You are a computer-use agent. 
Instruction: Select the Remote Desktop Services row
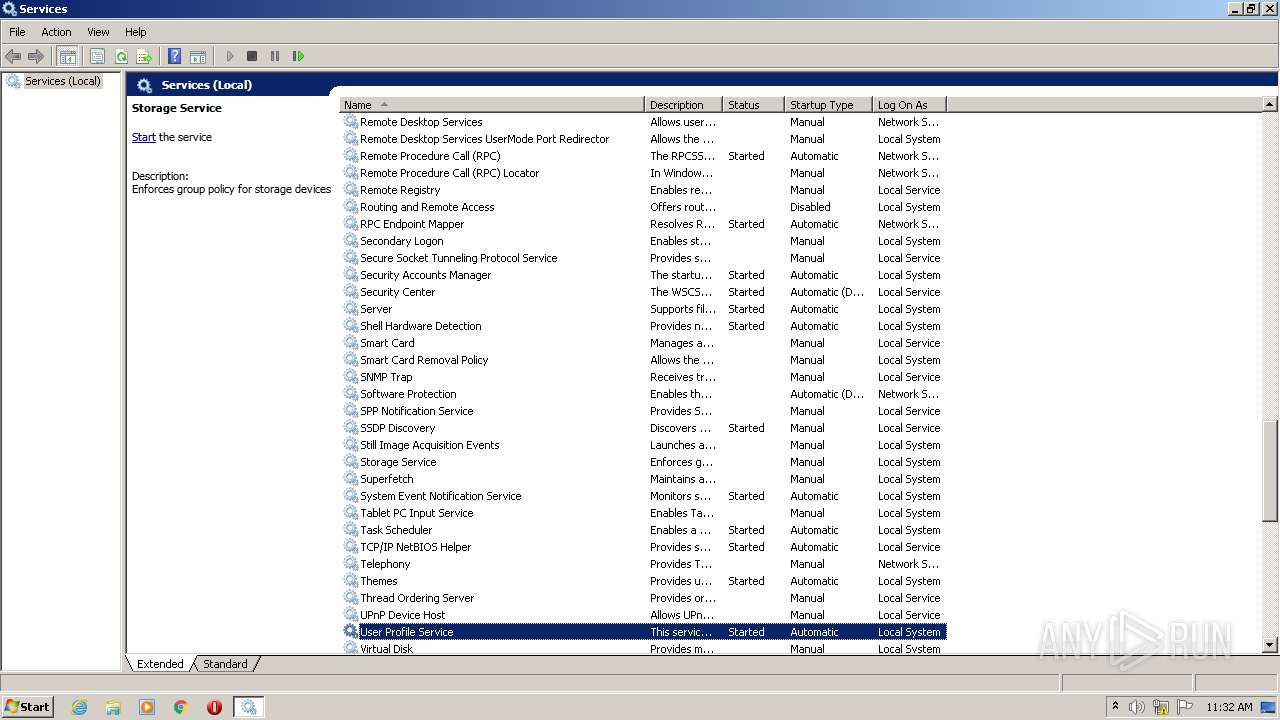click(x=643, y=122)
